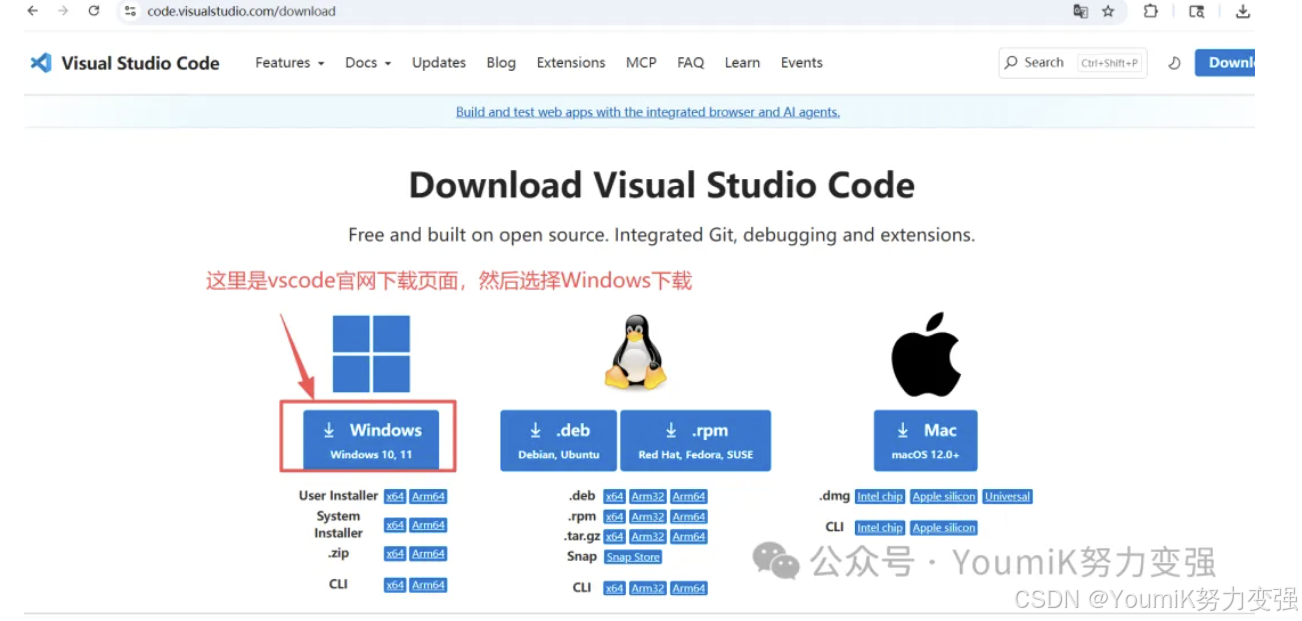Click the .deb Debian, Ubuntu download button
The width and height of the screenshot is (1302, 621).
pos(559,440)
